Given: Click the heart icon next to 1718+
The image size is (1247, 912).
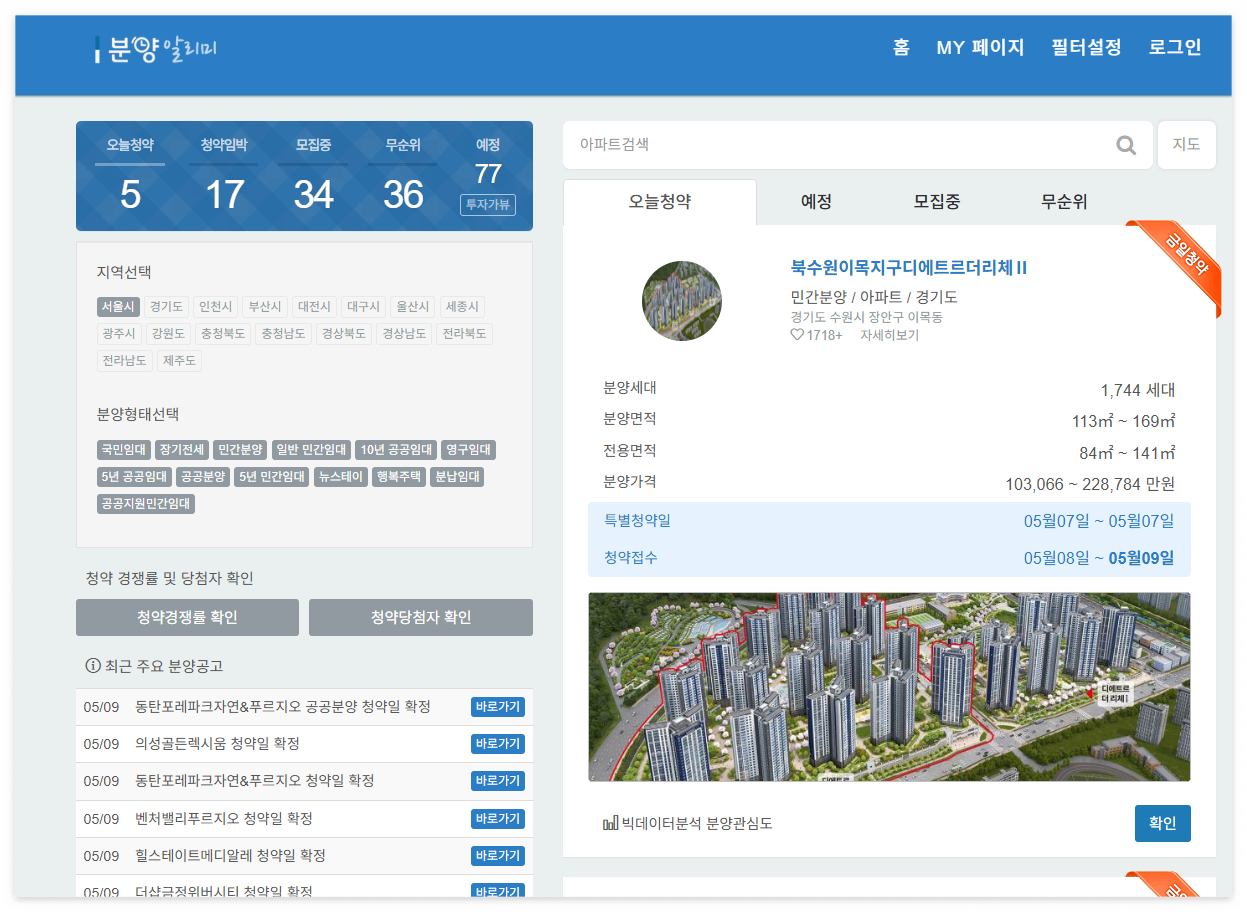Looking at the screenshot, I should pyautogui.click(x=797, y=335).
